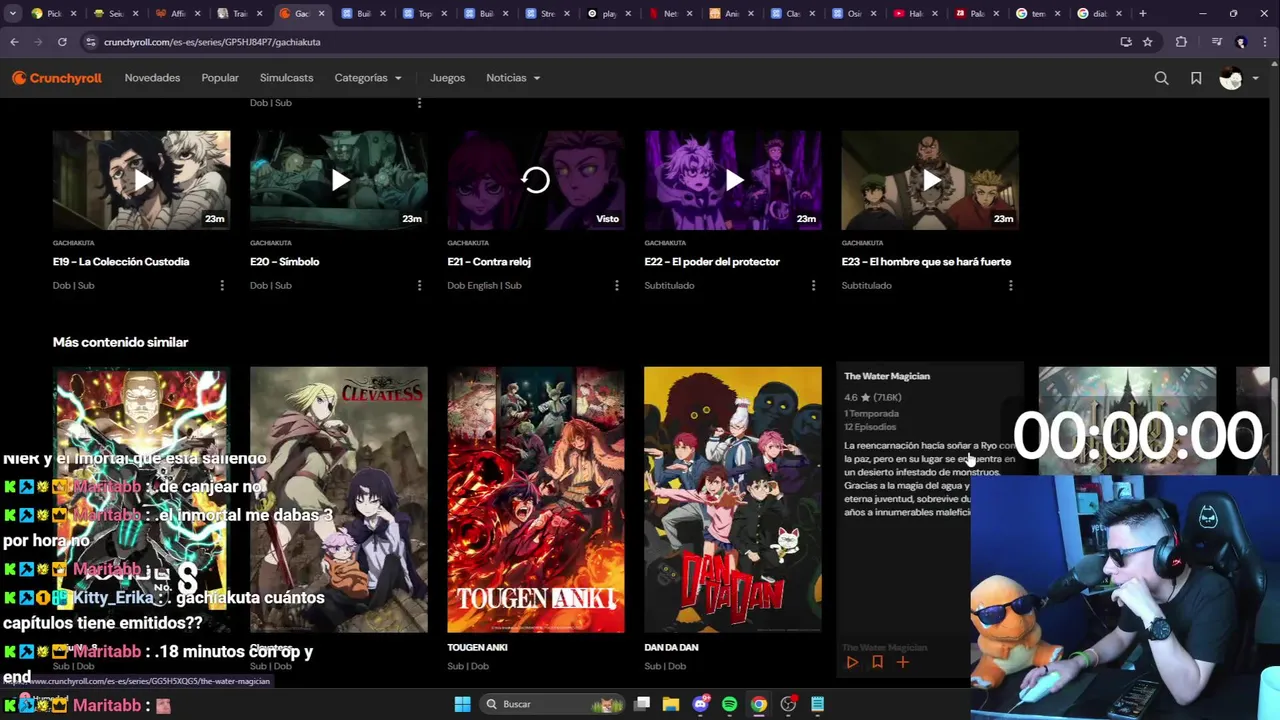This screenshot has height=720, width=1280.
Task: Switch to the Netflix browser tab
Action: coord(672,14)
